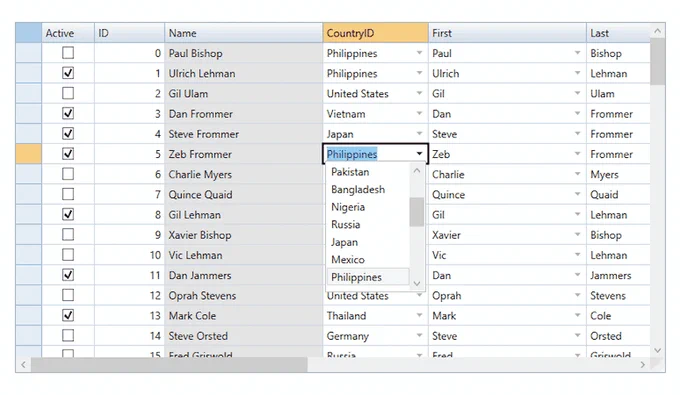This screenshot has height=395, width=680.
Task: Click the Name column header
Action: tap(243, 33)
